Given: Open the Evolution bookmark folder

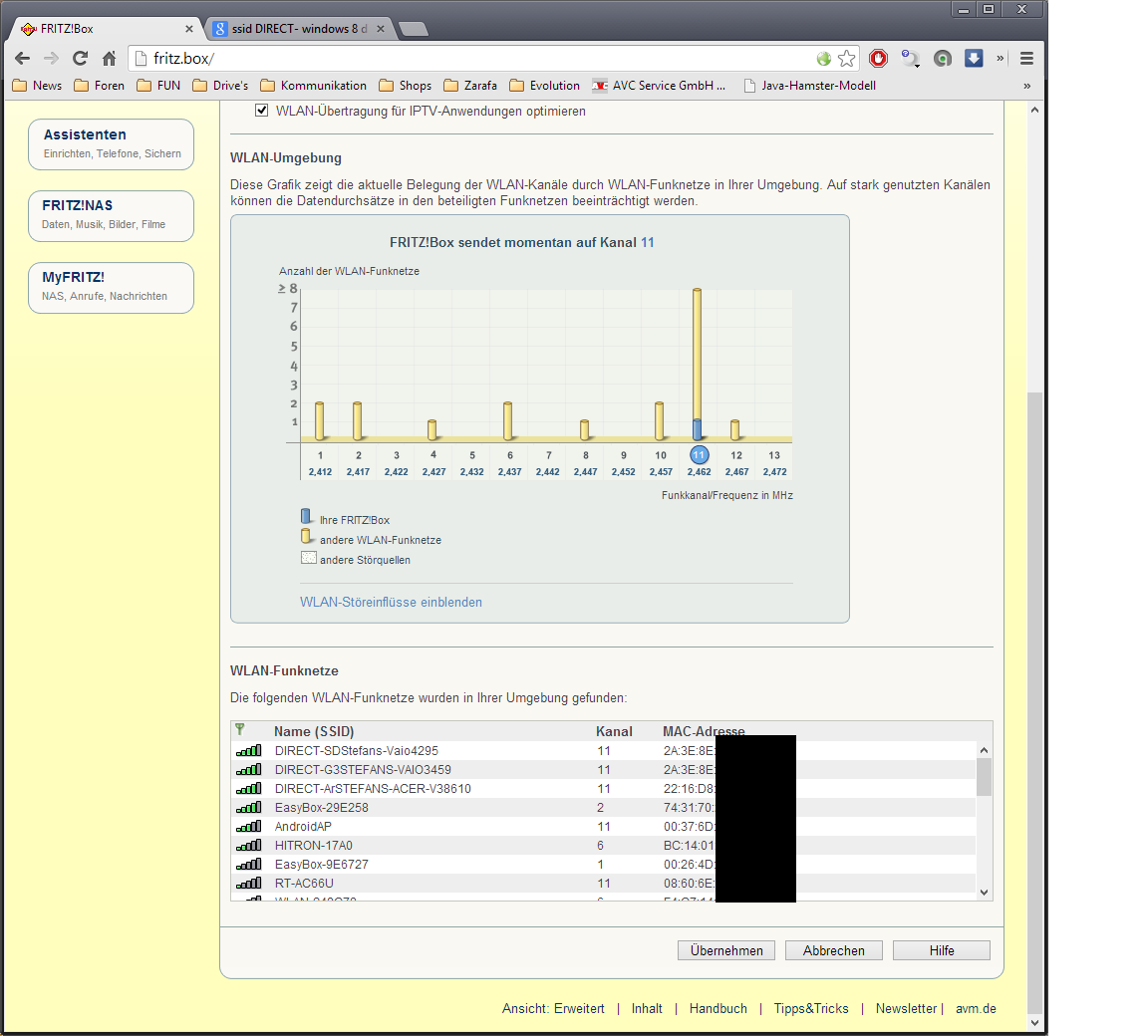Looking at the screenshot, I should coord(544,86).
